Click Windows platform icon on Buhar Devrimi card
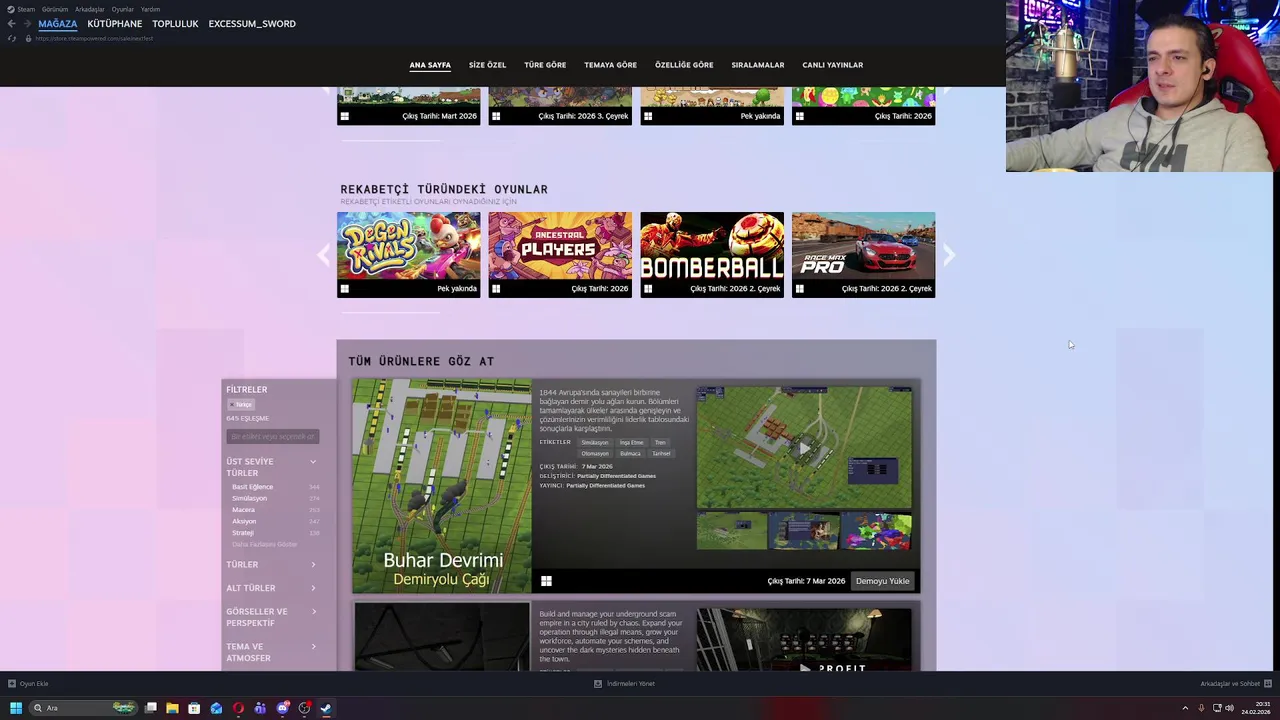1280x720 pixels. [546, 581]
